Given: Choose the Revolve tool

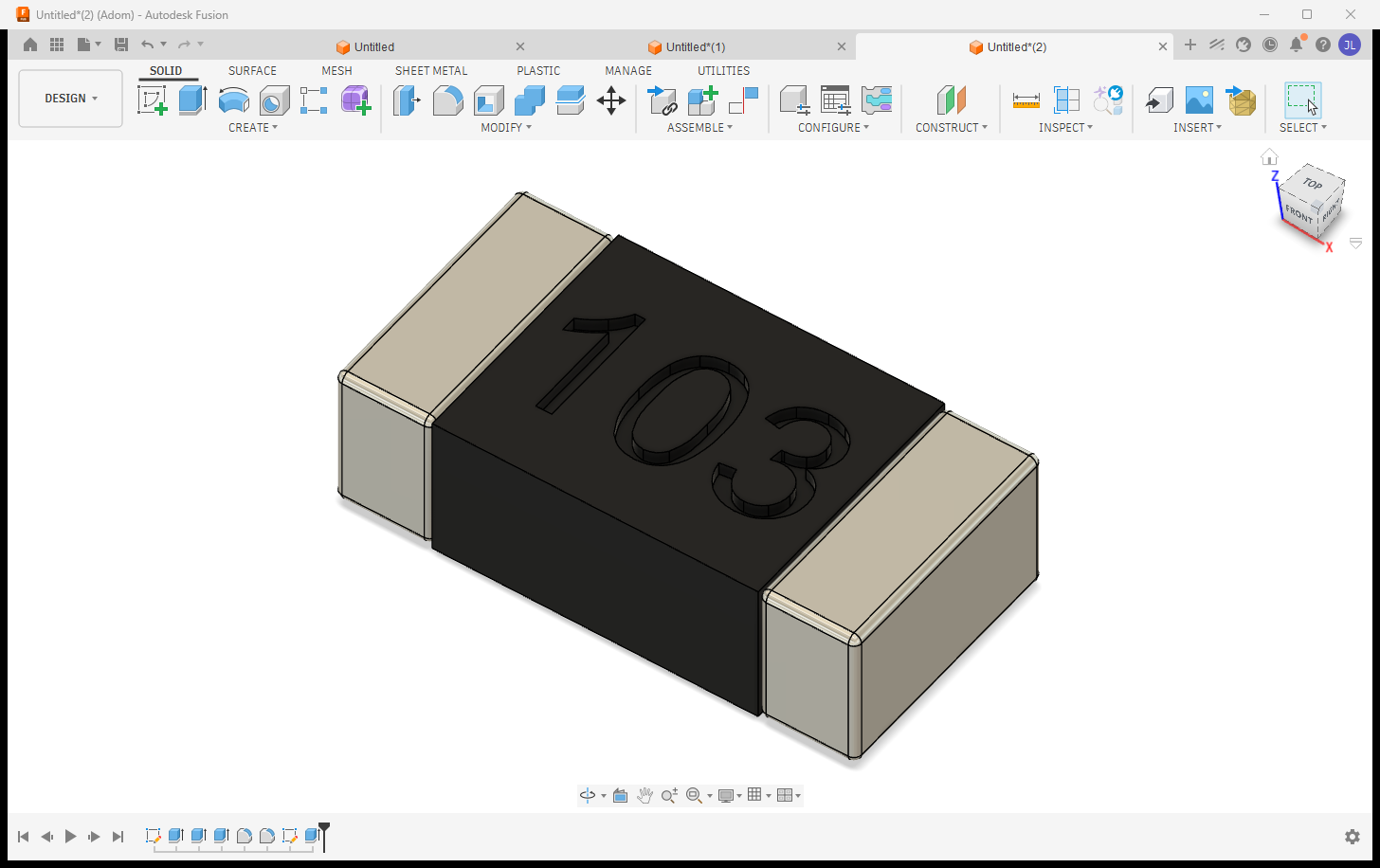Looking at the screenshot, I should 234,99.
